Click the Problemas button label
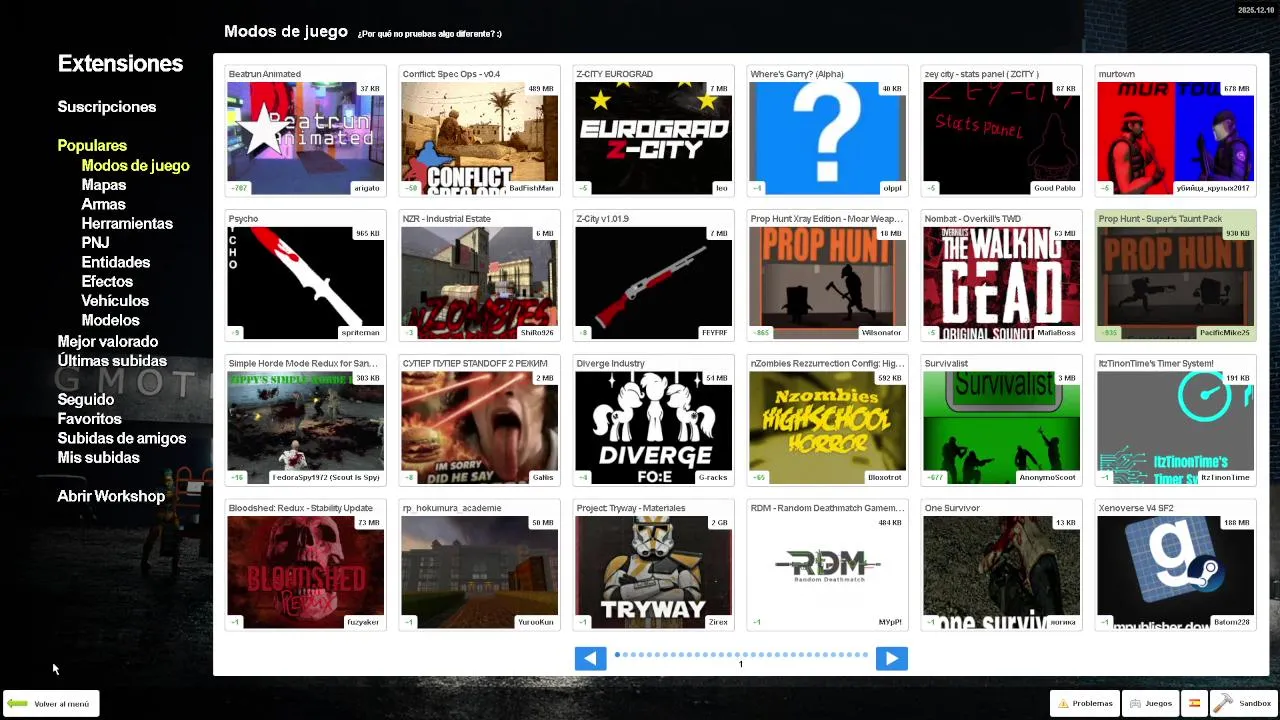1280x720 pixels. point(1092,704)
